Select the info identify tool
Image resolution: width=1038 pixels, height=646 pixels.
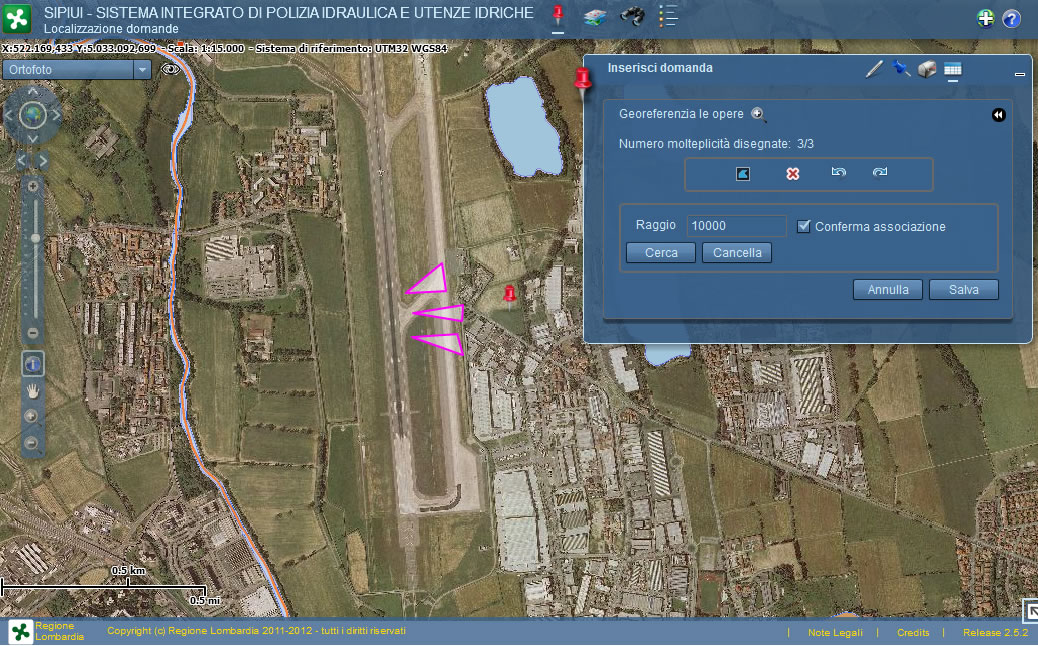click(32, 363)
